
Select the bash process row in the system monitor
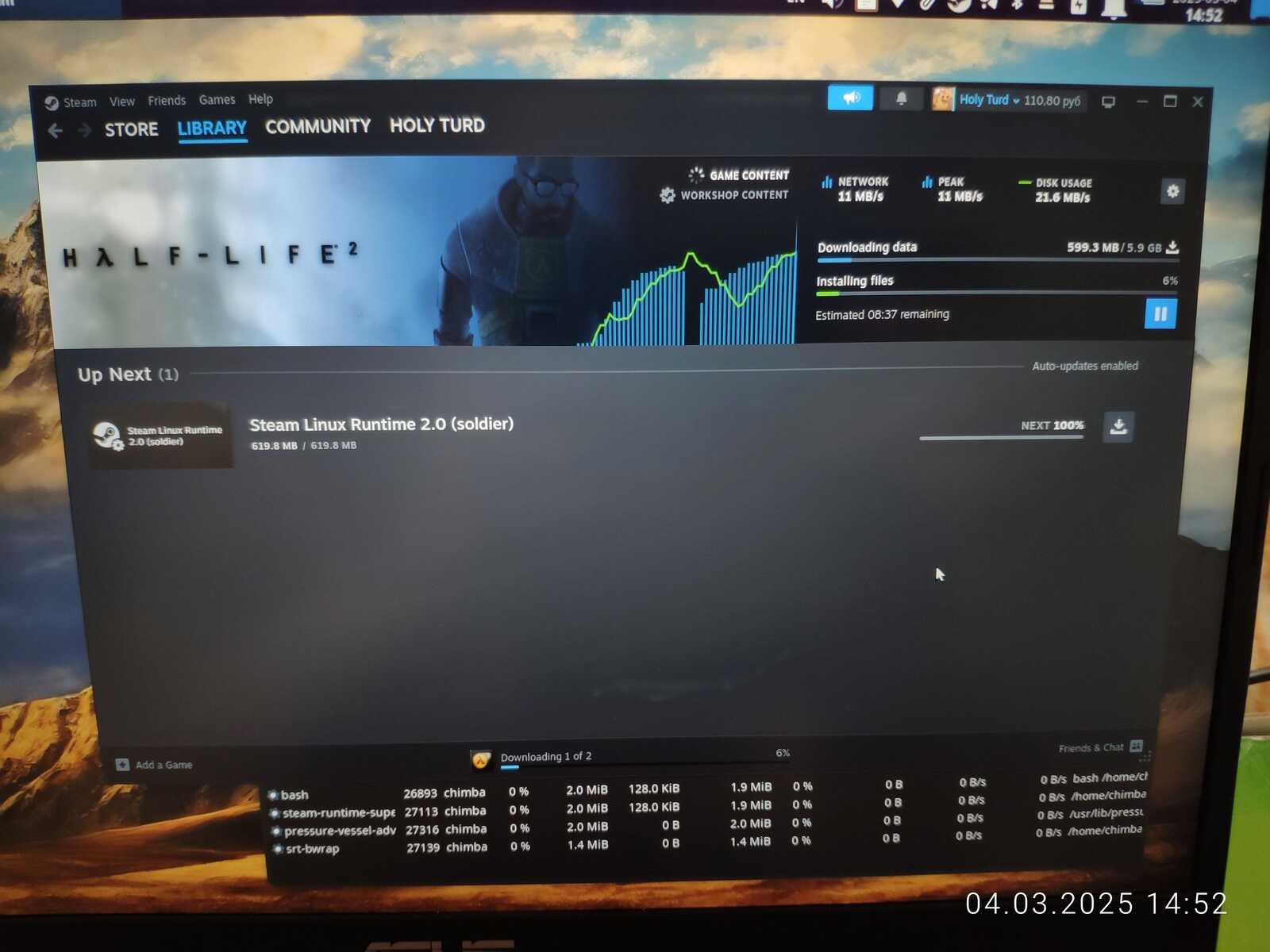click(706, 787)
